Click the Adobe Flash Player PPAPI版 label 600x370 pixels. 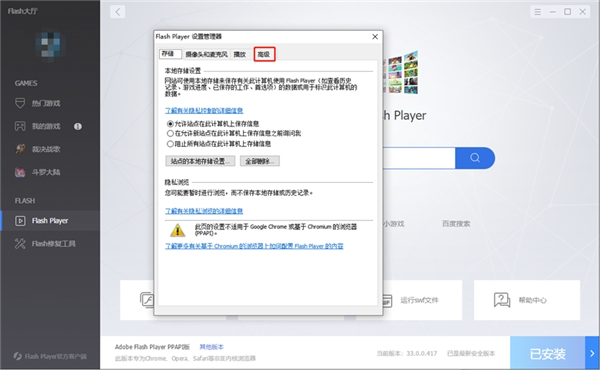[152, 347]
